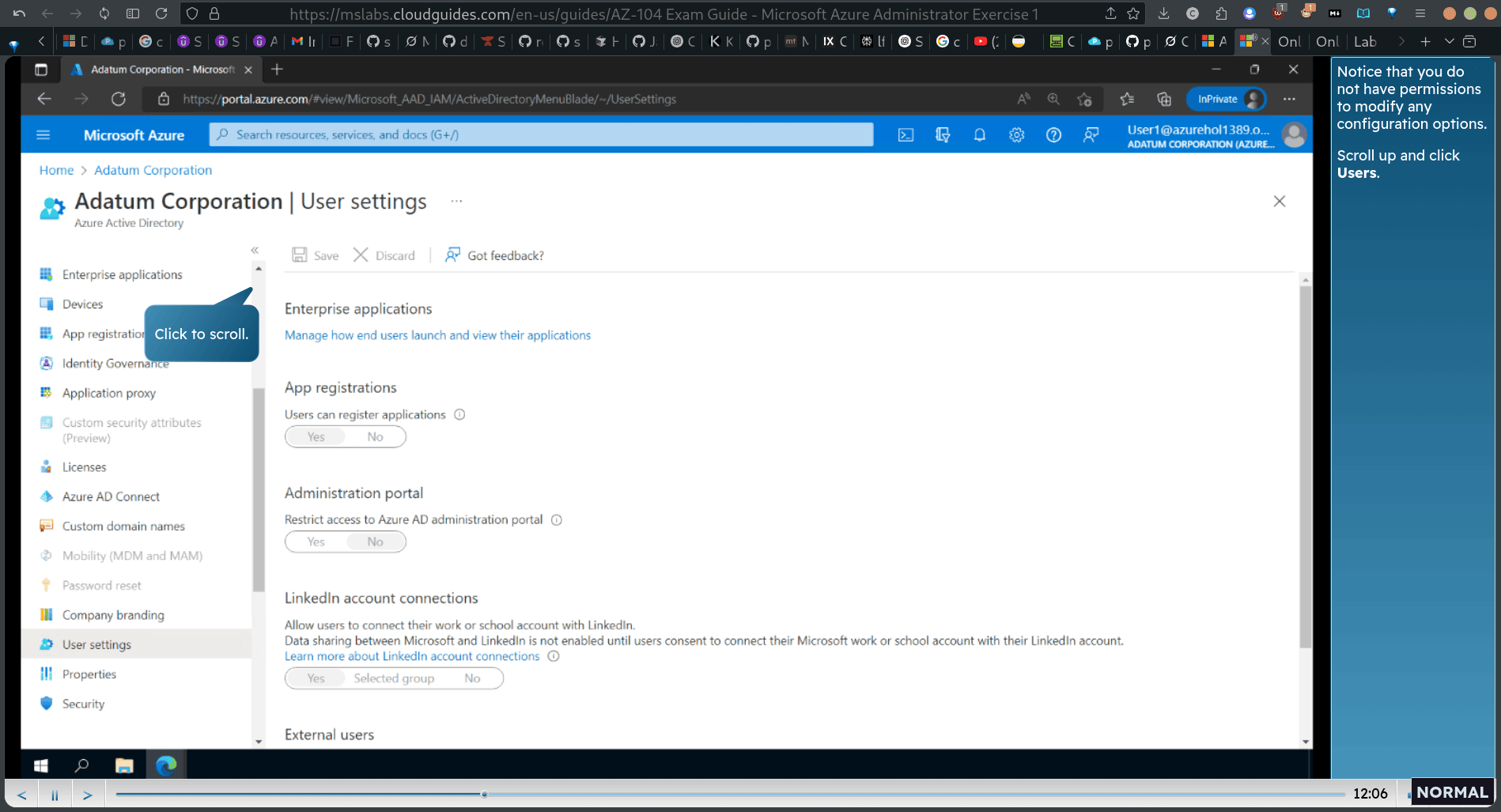Screen dimensions: 1501x812
Task: Click content pane scroll down arrow
Action: click(1306, 742)
